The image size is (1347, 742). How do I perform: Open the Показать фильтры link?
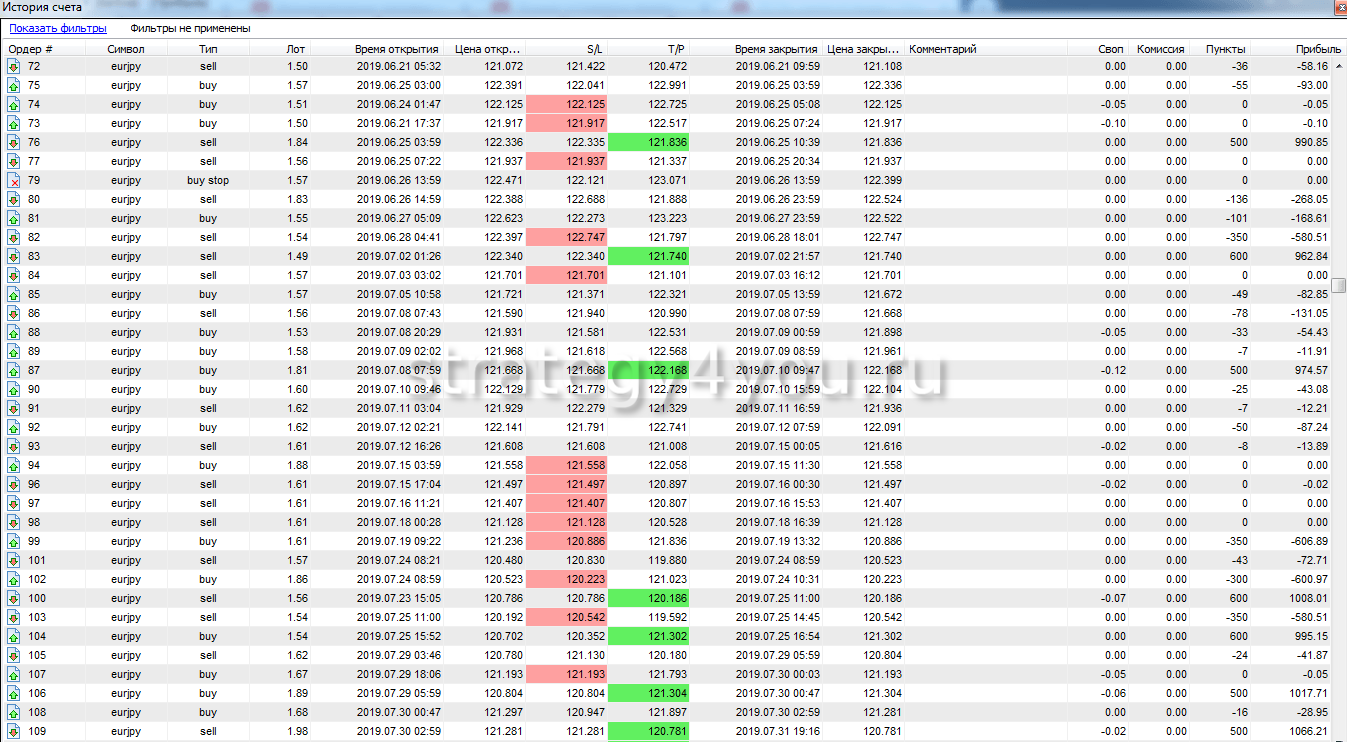point(58,29)
